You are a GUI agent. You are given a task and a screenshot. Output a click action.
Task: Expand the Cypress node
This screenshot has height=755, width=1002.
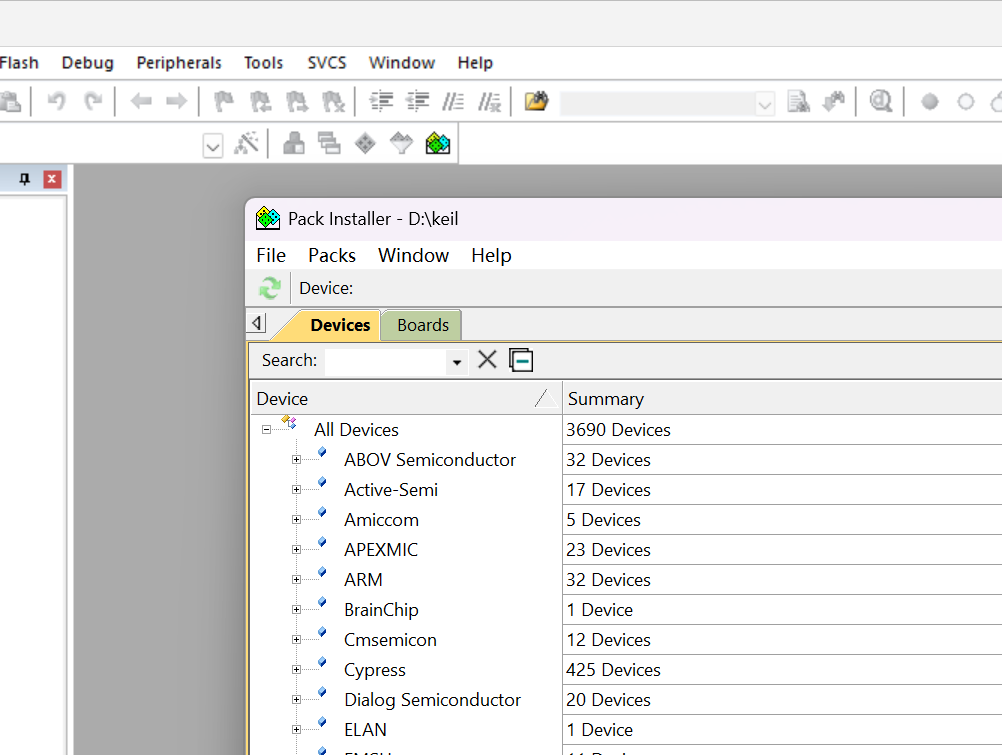click(x=297, y=670)
